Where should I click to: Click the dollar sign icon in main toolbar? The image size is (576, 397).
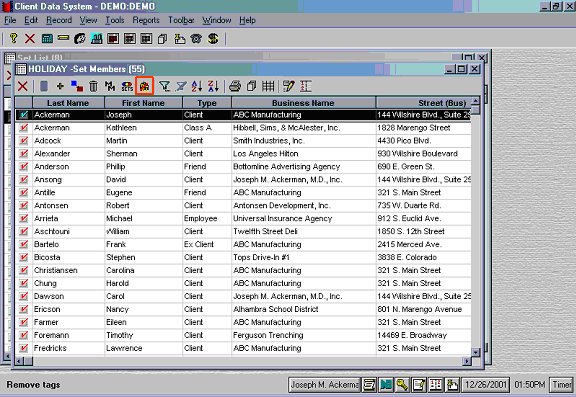[213, 38]
